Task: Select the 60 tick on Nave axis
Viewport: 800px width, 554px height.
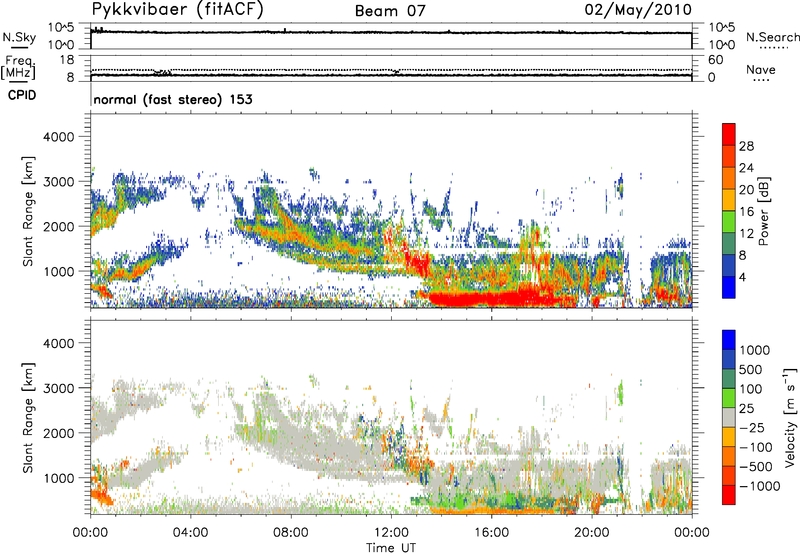Action: tap(715, 60)
